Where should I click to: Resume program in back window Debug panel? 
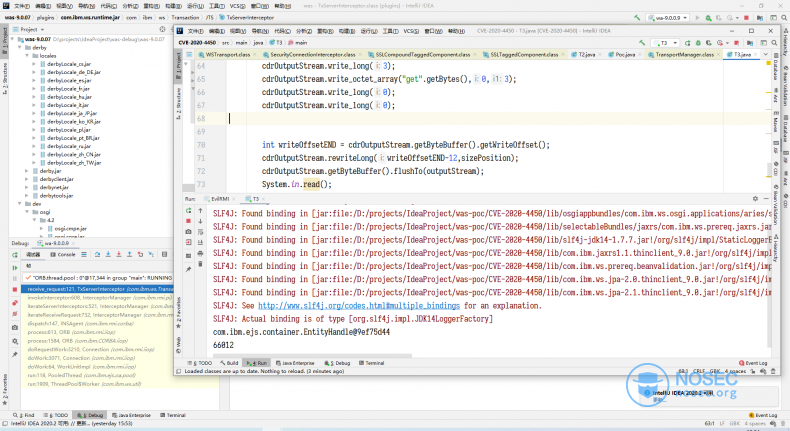(15, 268)
